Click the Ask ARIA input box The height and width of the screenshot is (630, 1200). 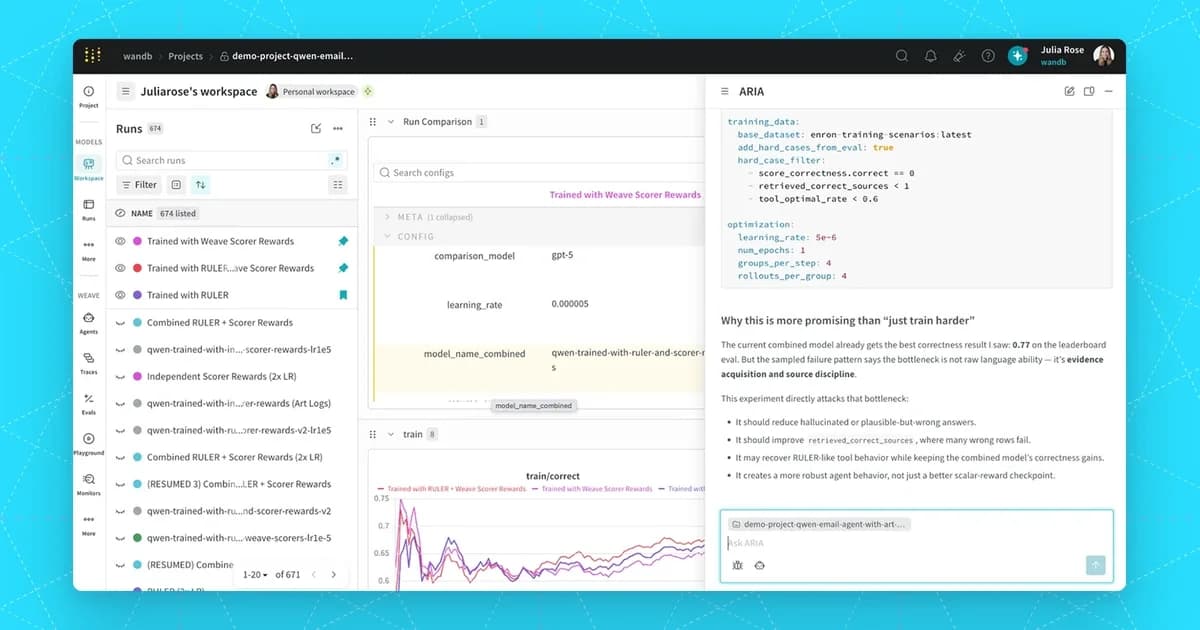918,543
